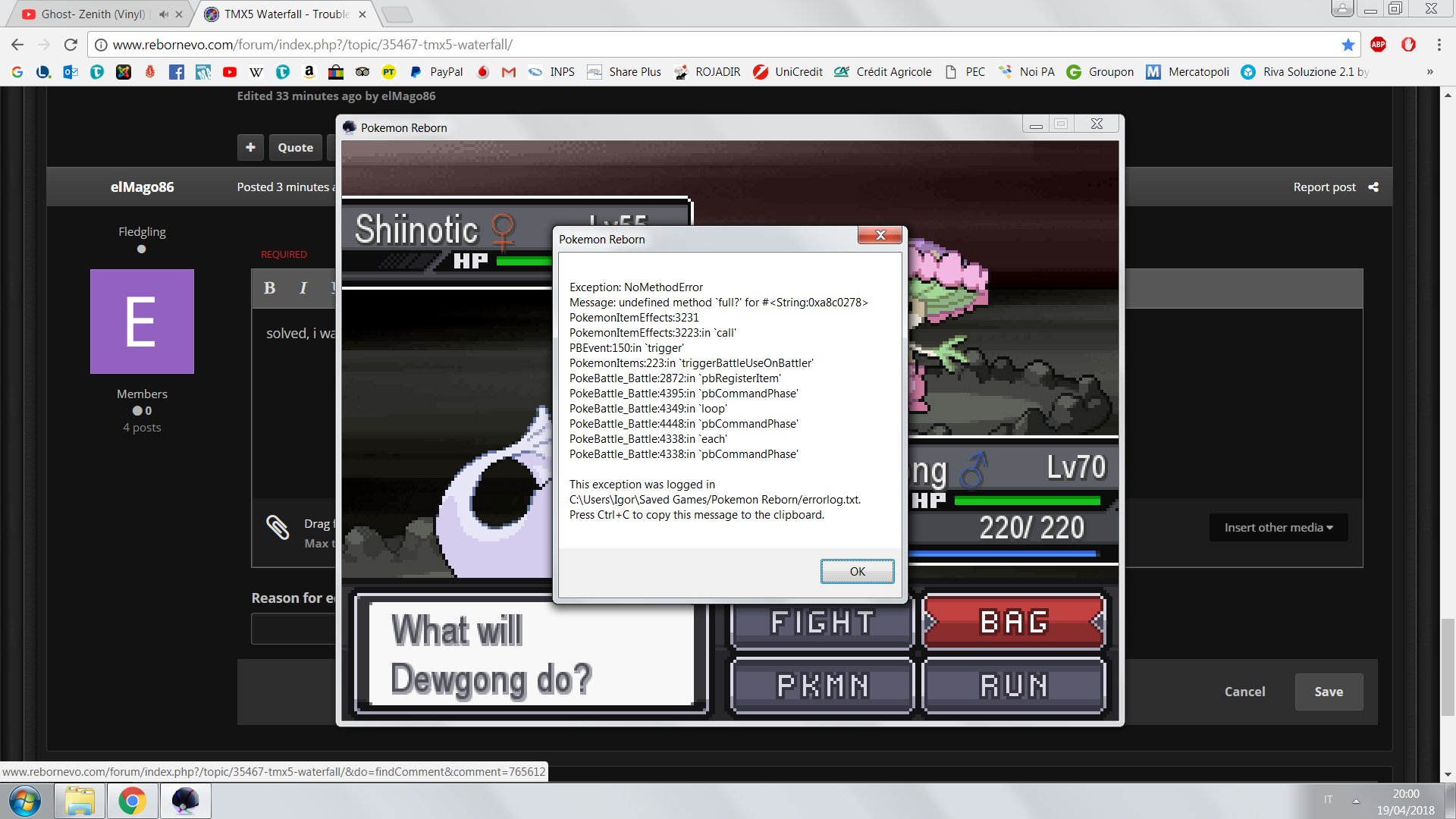Click the OK button in error dialog
The width and height of the screenshot is (1456, 819).
[x=857, y=571]
